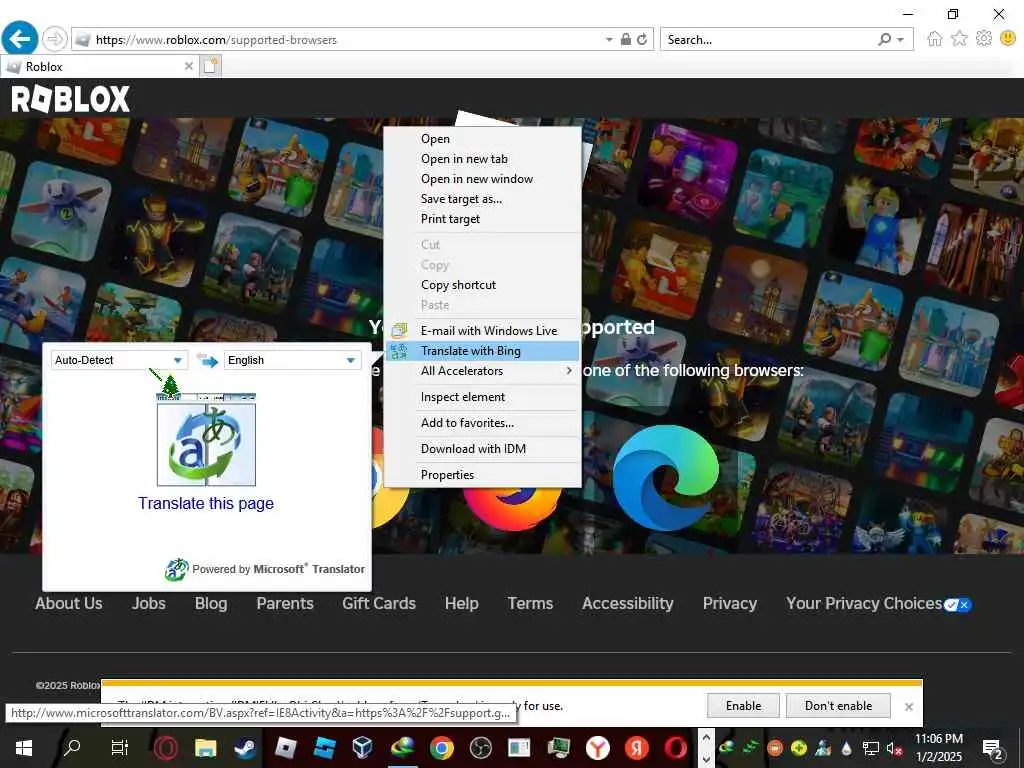Viewport: 1024px width, 768px height.
Task: Close the Roblox tab
Action: click(x=188, y=66)
